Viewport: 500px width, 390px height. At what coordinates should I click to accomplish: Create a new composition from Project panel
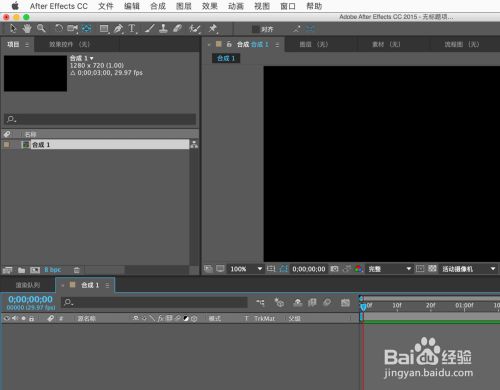[x=35, y=270]
